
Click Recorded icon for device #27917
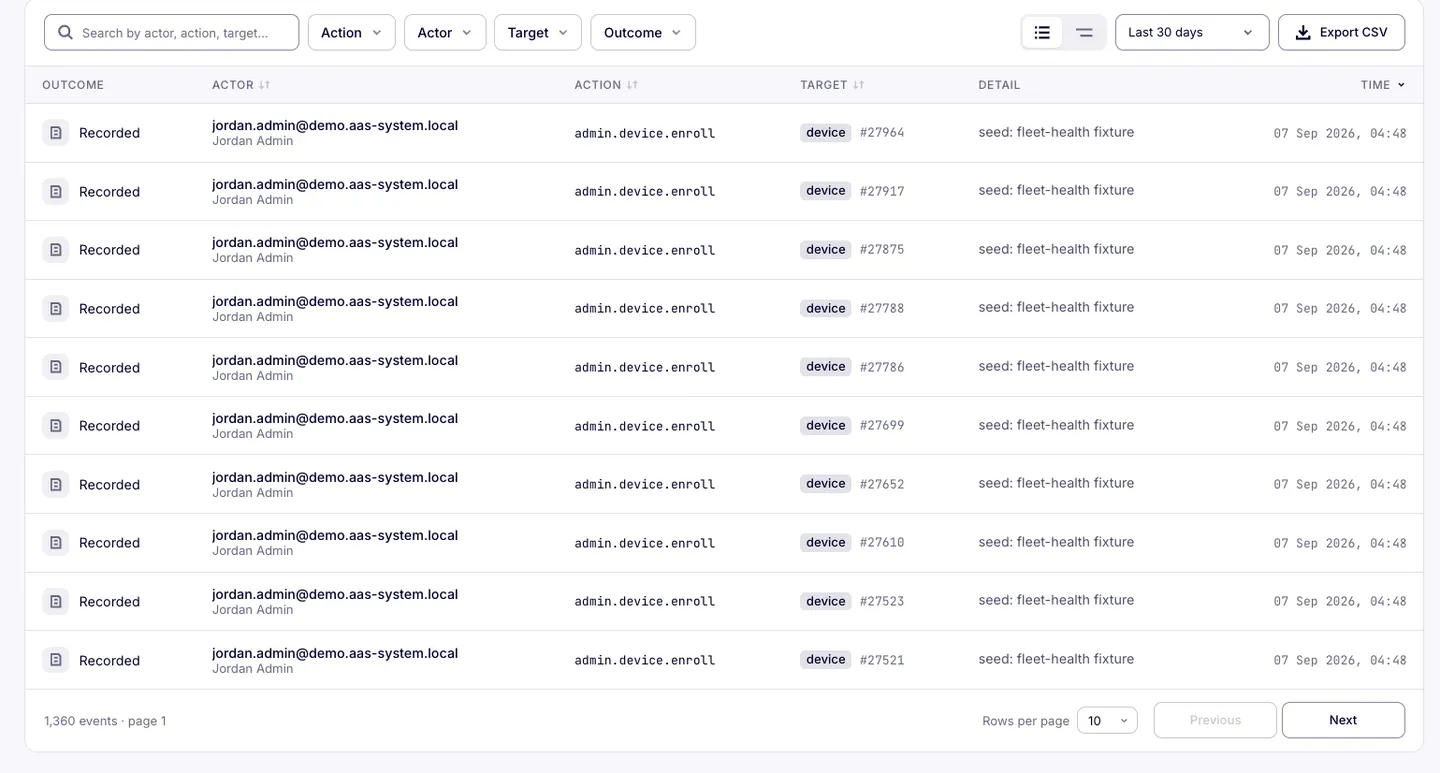point(56,191)
